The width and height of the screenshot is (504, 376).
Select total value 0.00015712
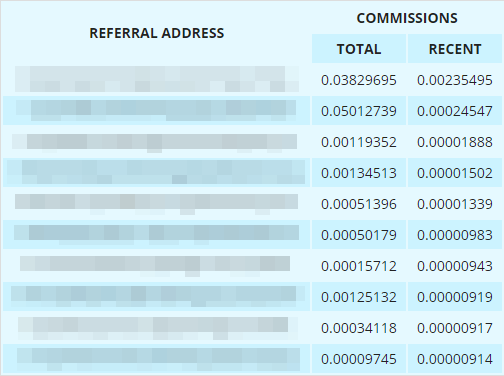click(359, 266)
